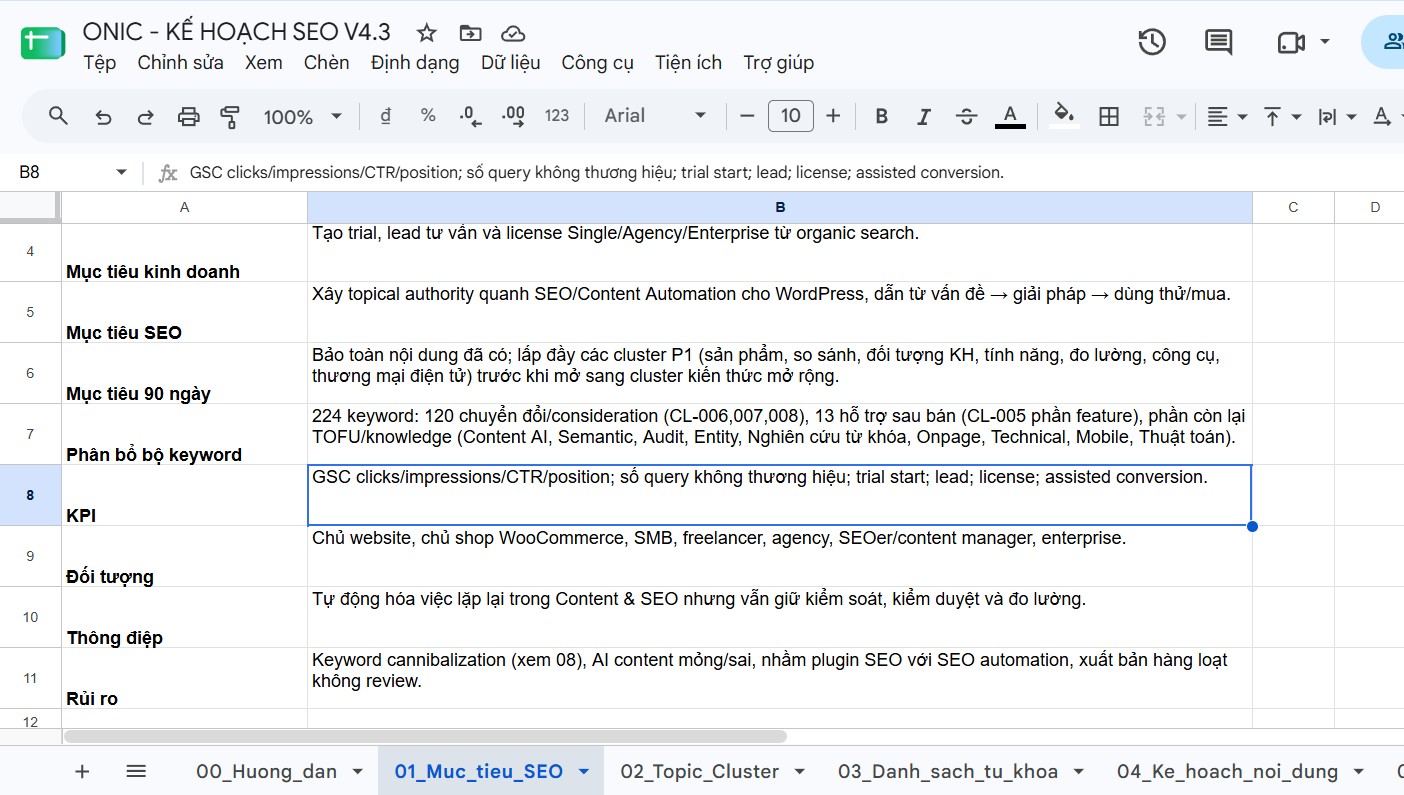
Task: Open the 01_Muc_tieu_SEO tab menu arrow
Action: 584,772
